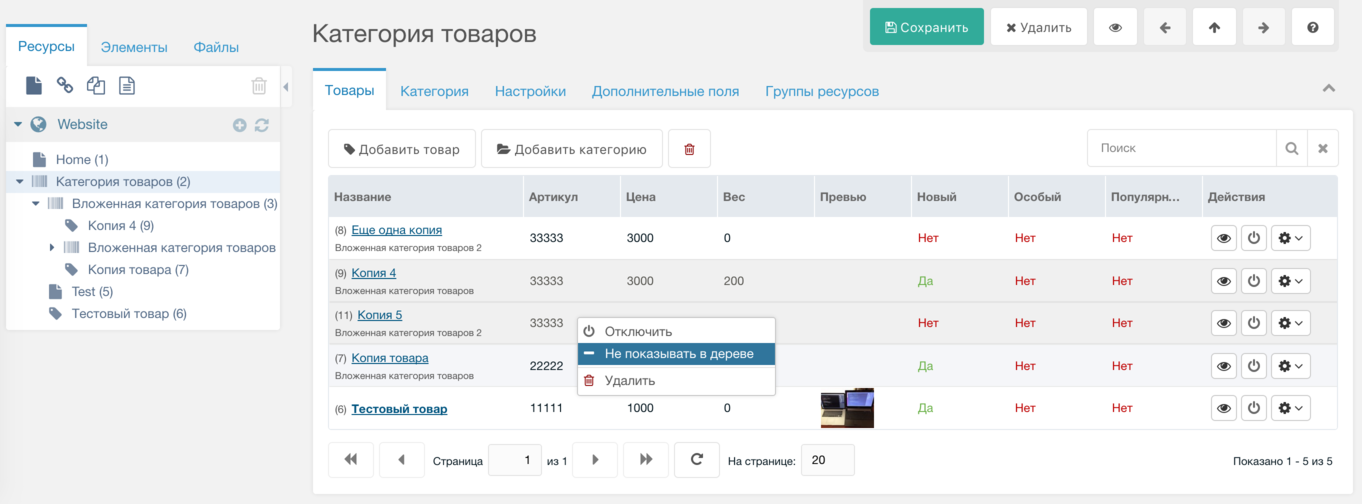Select Home (1) in the resource tree
Viewport: 1362px width, 504px height.
(82, 160)
